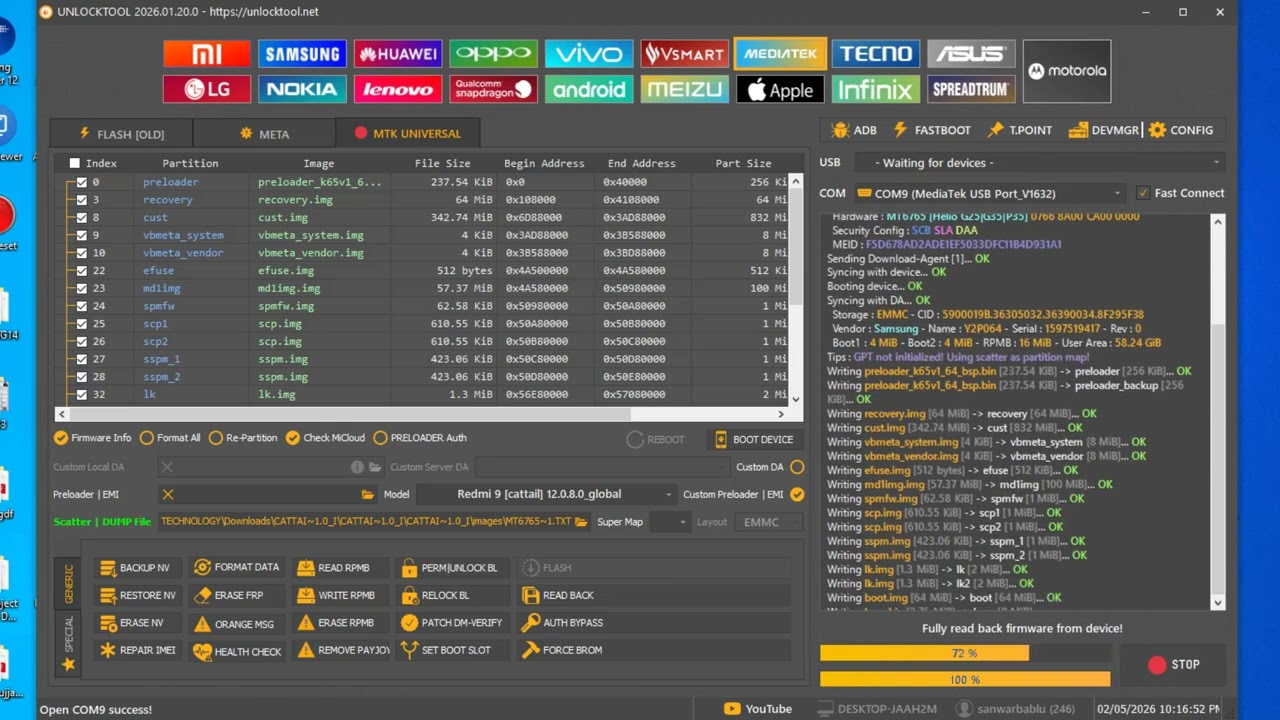1280x720 pixels.
Task: Select the Meizu brand logo
Action: (x=685, y=89)
